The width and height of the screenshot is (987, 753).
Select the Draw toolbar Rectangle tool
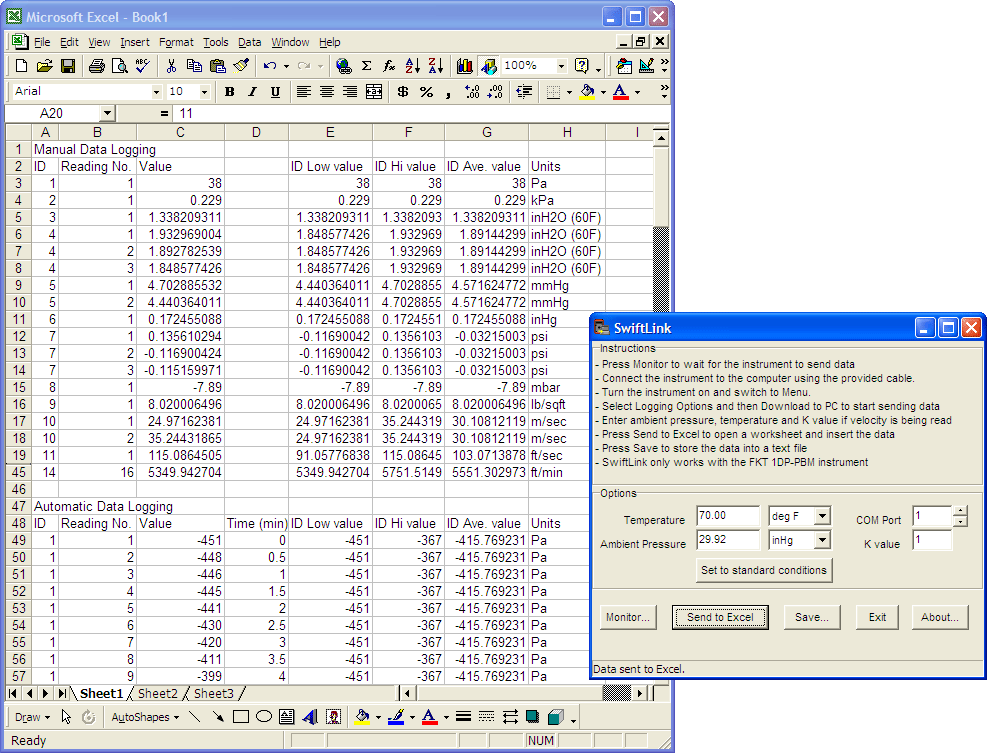(240, 716)
